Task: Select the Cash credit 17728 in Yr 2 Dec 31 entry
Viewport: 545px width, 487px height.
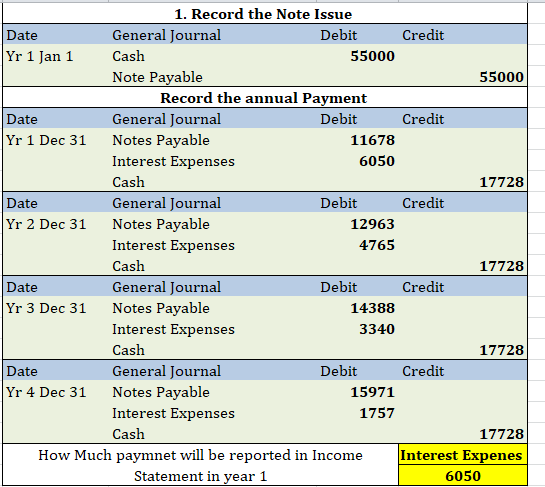Action: [x=501, y=266]
